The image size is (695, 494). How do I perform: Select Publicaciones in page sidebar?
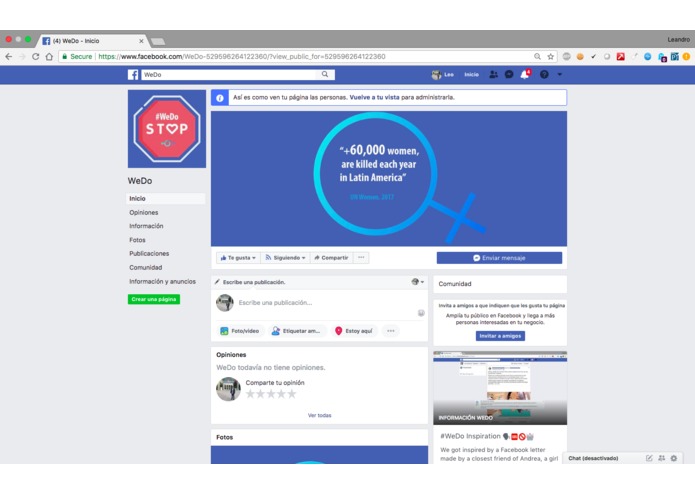tap(149, 253)
